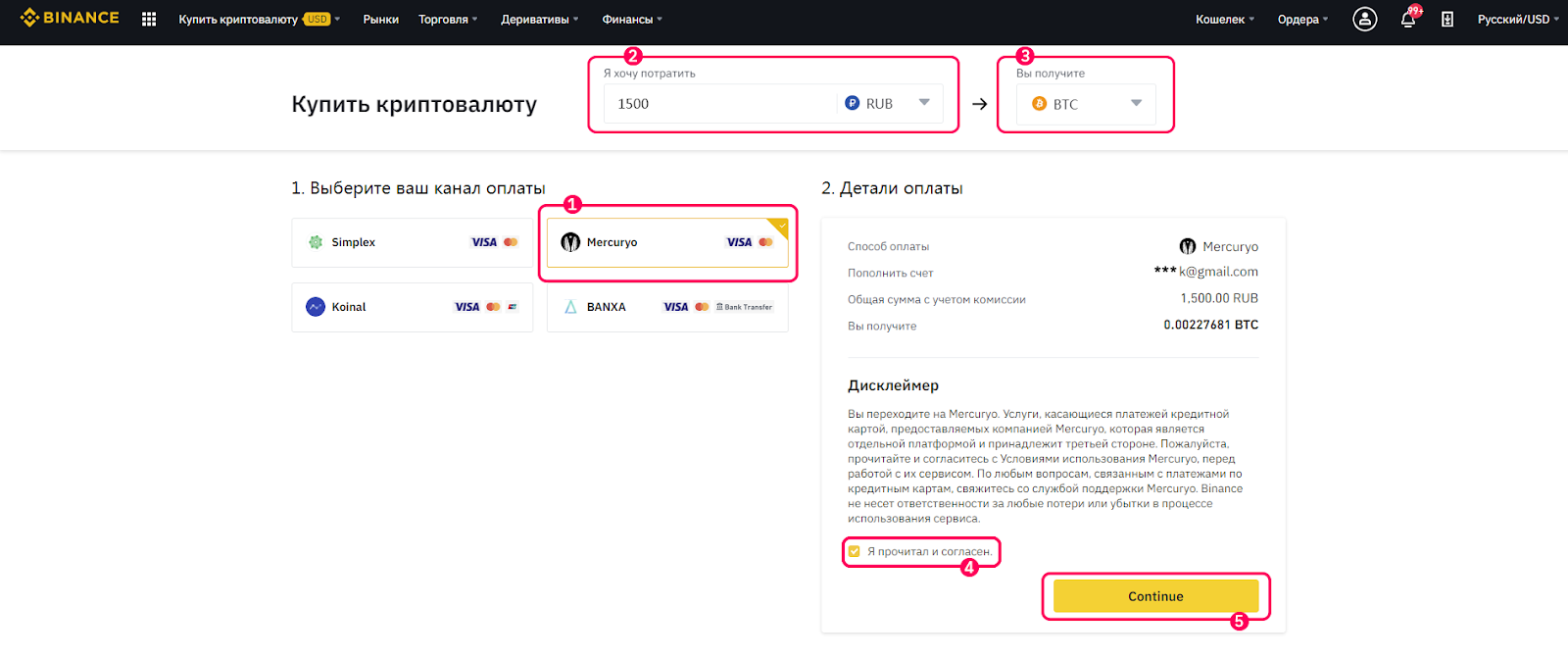Select the Simplex payment channel

[x=413, y=242]
